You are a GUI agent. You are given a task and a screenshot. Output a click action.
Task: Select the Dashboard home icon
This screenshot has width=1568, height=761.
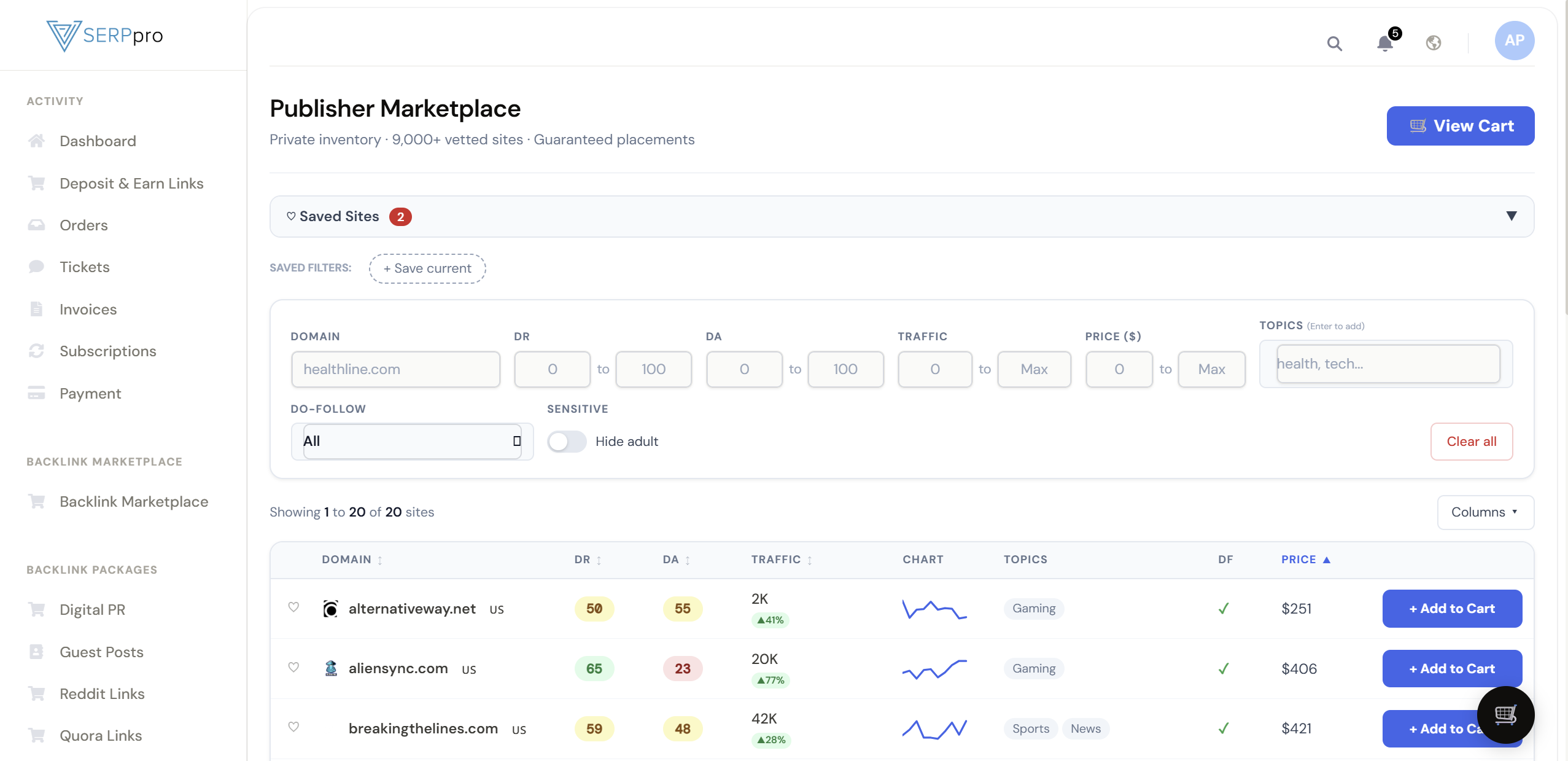coord(36,141)
